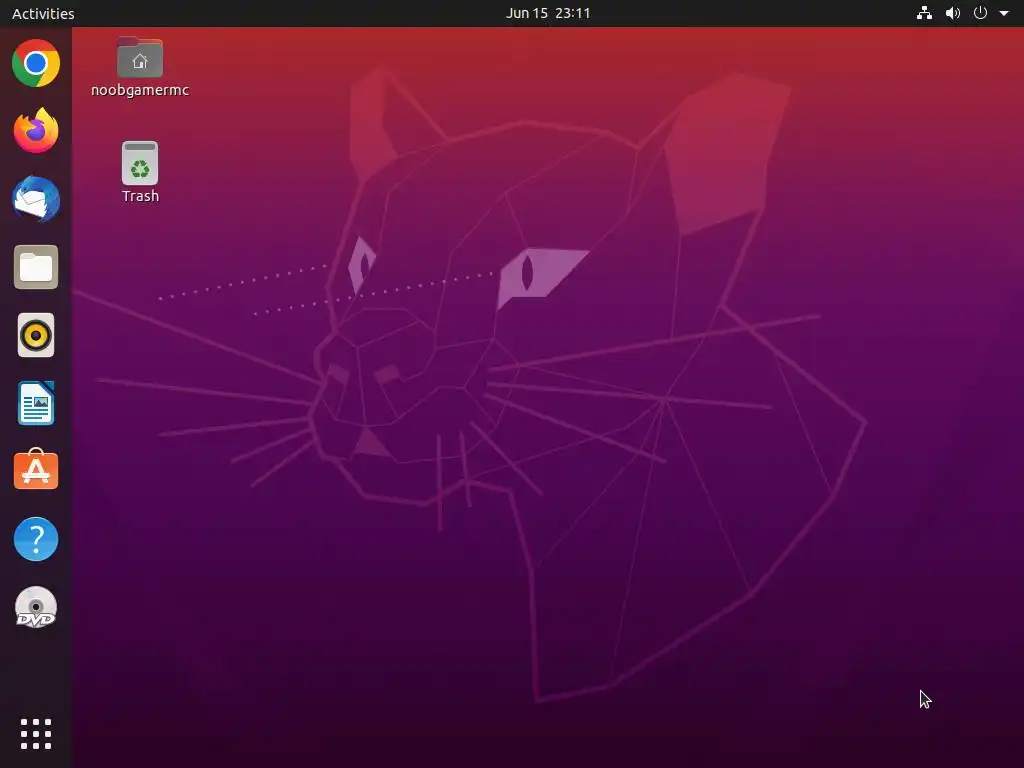Open the Help question mark icon

tap(36, 539)
